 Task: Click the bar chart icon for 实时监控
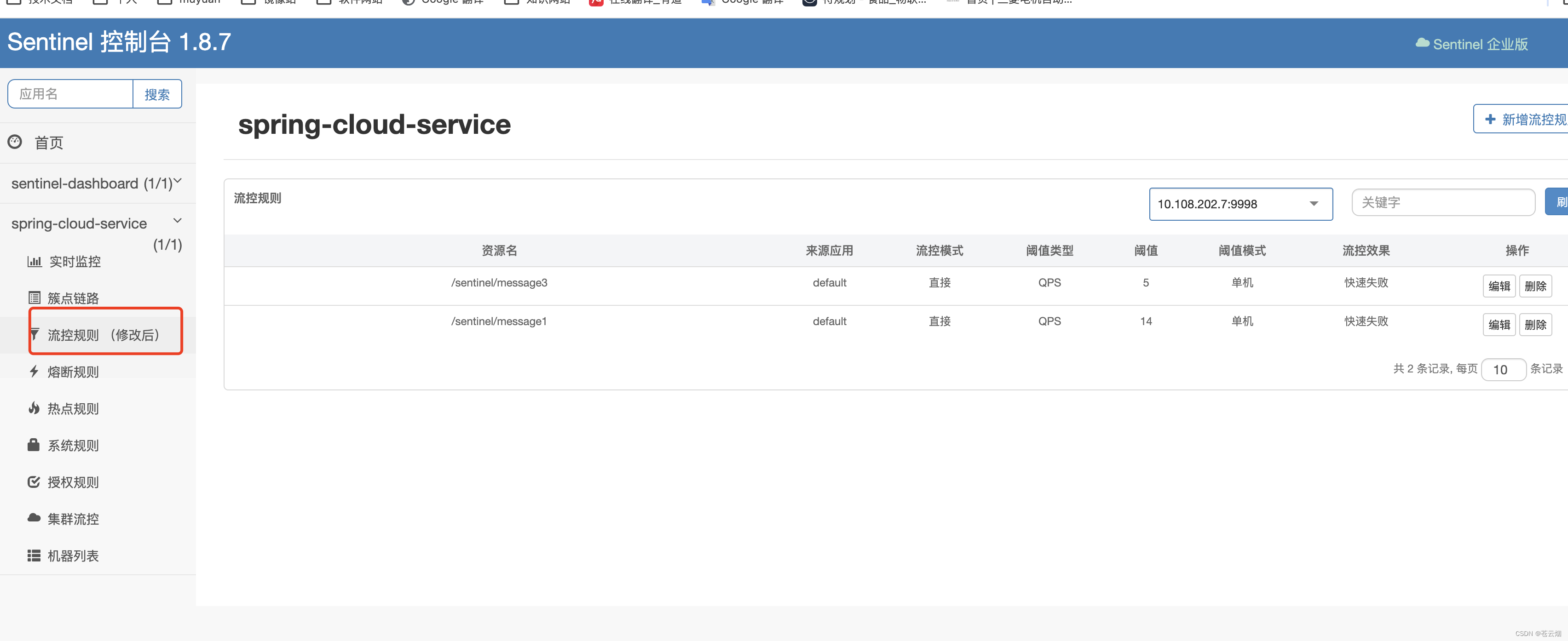click(x=34, y=262)
